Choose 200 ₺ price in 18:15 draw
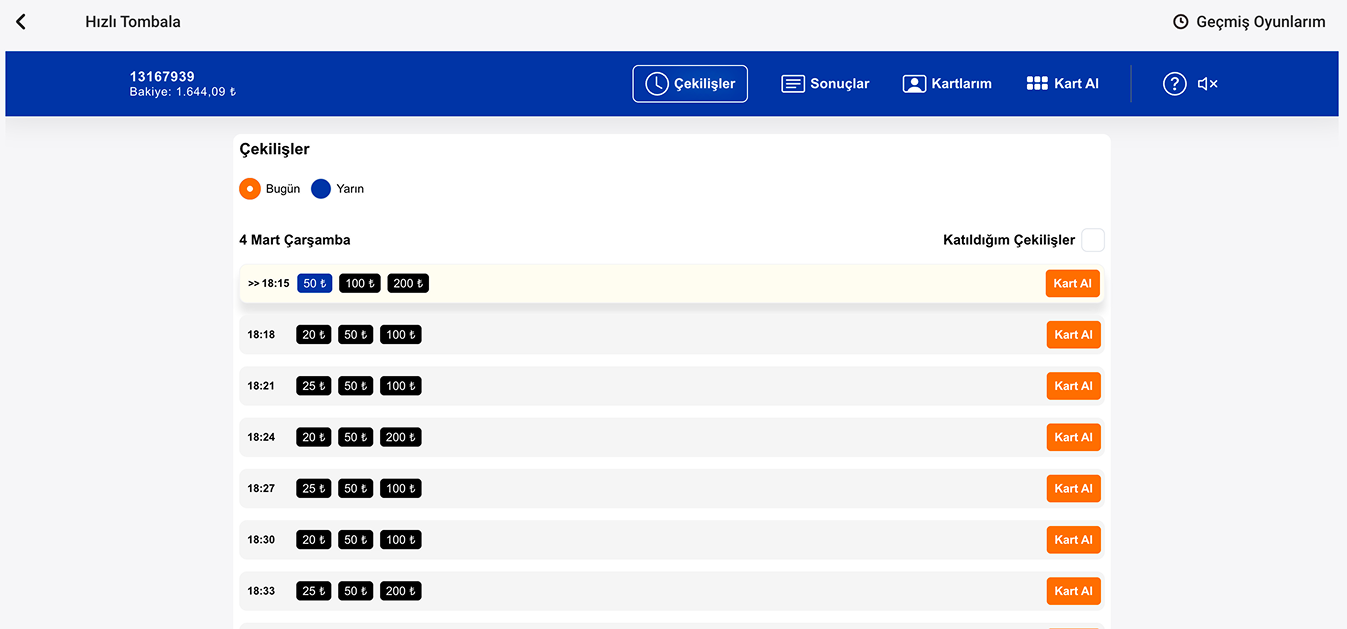This screenshot has height=629, width=1347. pyautogui.click(x=408, y=284)
